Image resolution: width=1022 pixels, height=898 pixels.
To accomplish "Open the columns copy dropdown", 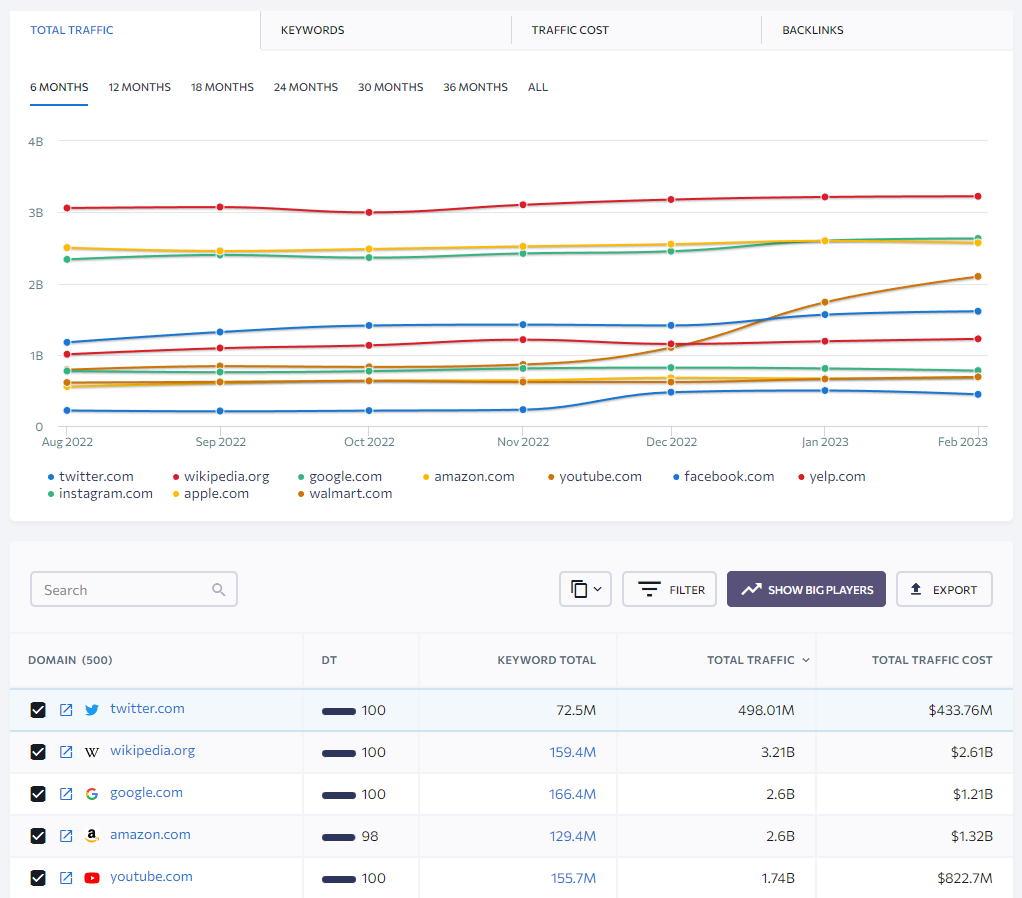I will point(585,589).
